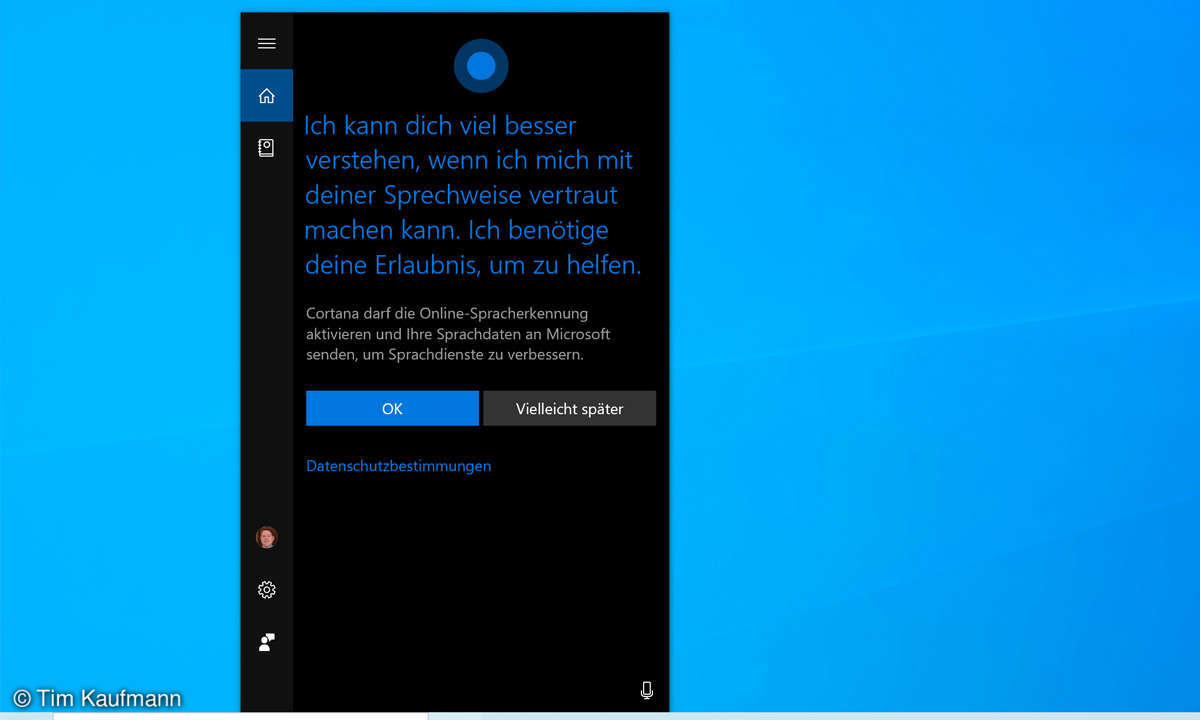The image size is (1200, 720).
Task: Confirm permission with the OK button
Action: click(392, 408)
